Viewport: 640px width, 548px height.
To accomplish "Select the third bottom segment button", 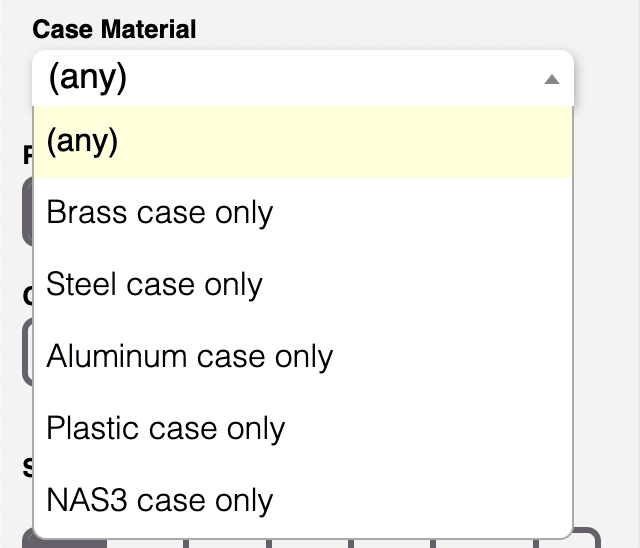I will click(x=228, y=541).
